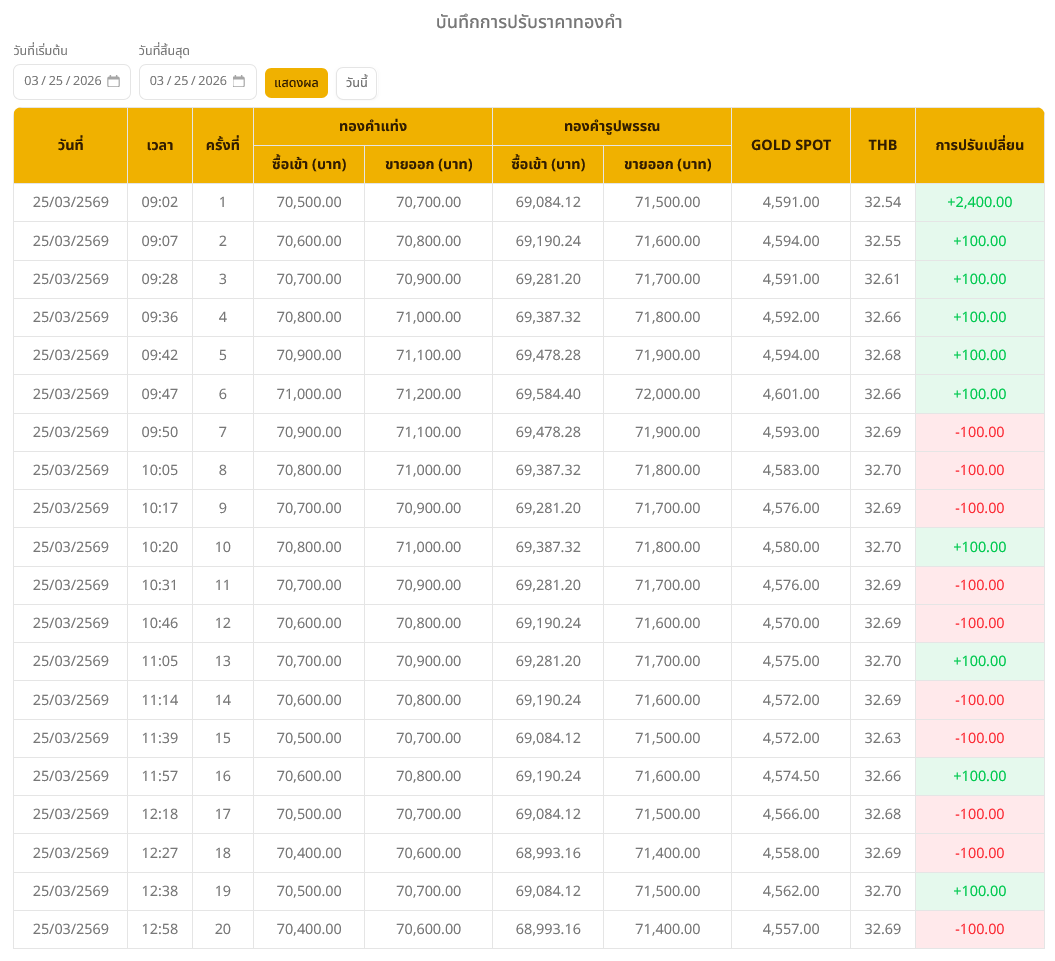Select the วันที่ column header
This screenshot has height=961, width=1055.
70,145
